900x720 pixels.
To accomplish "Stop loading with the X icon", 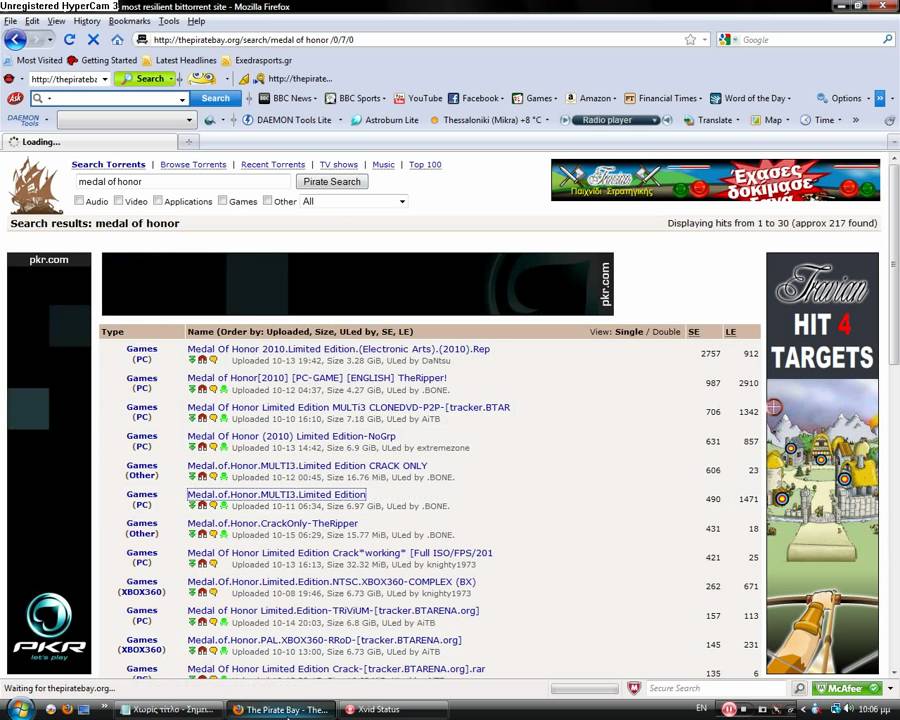I will [94, 40].
